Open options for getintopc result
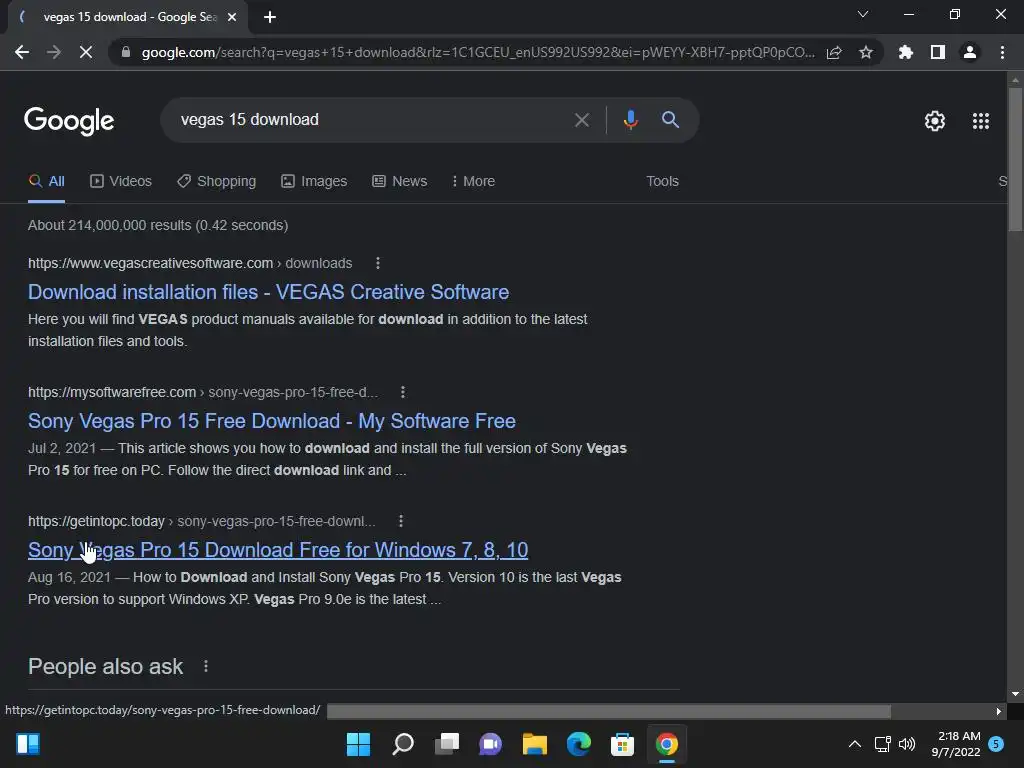The width and height of the screenshot is (1024, 768). [400, 521]
